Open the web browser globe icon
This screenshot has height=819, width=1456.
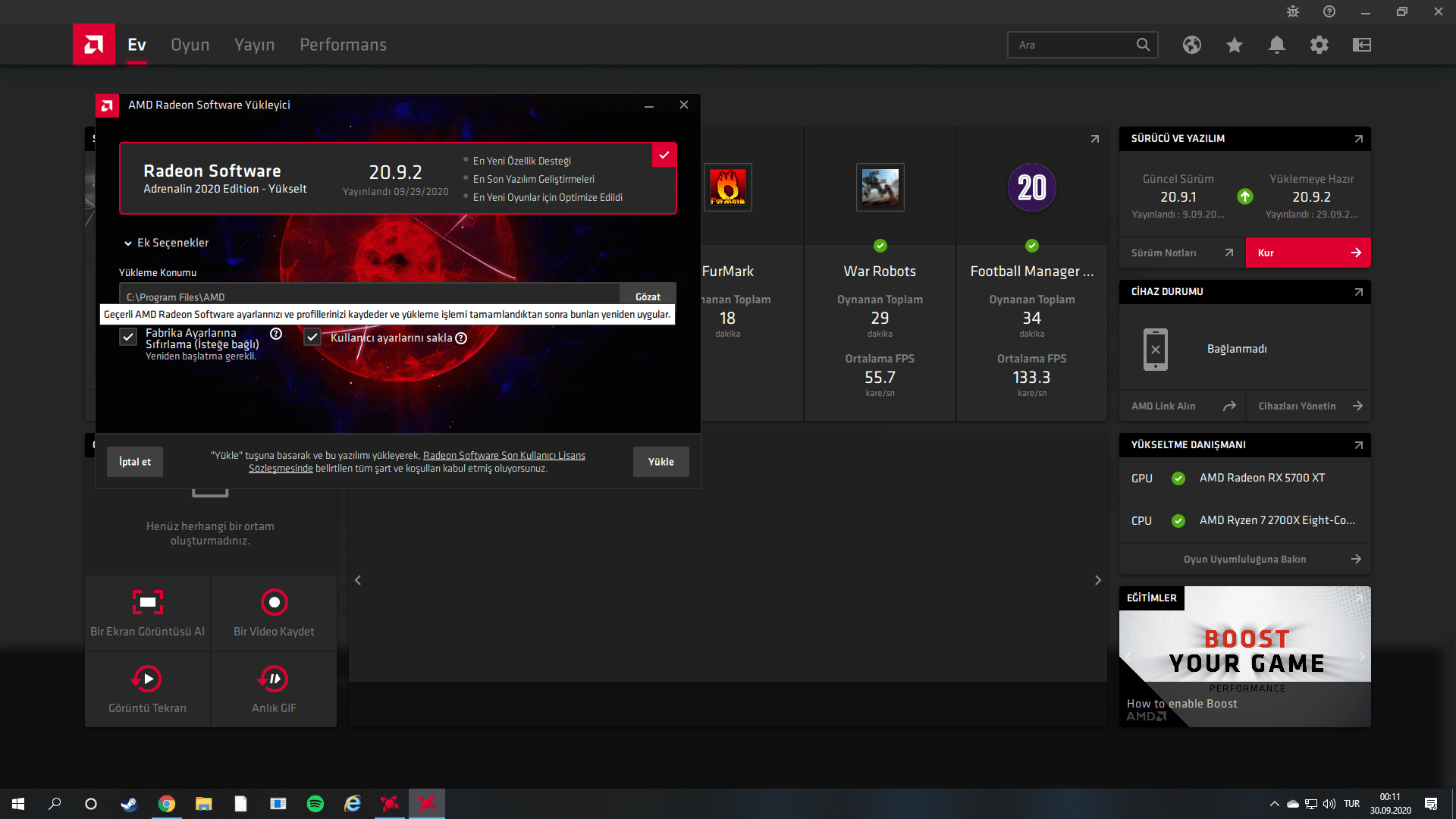point(1191,45)
